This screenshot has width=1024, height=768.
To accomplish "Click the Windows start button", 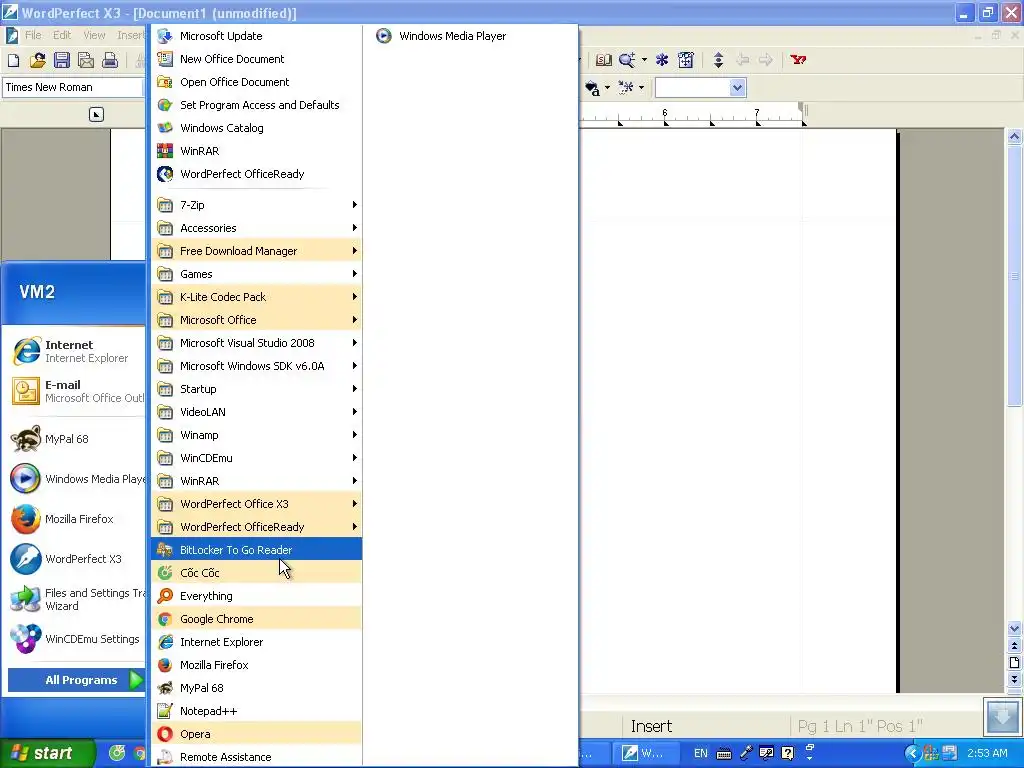I will pyautogui.click(x=48, y=753).
